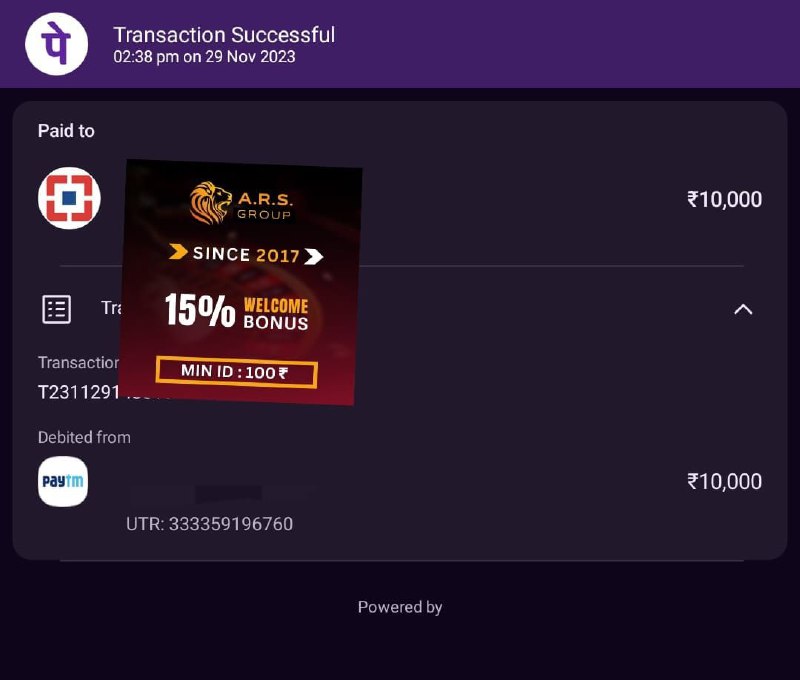Screen dimensions: 800x680
Task: Tap the paid amount ₹10,000 beside payee
Action: point(724,199)
